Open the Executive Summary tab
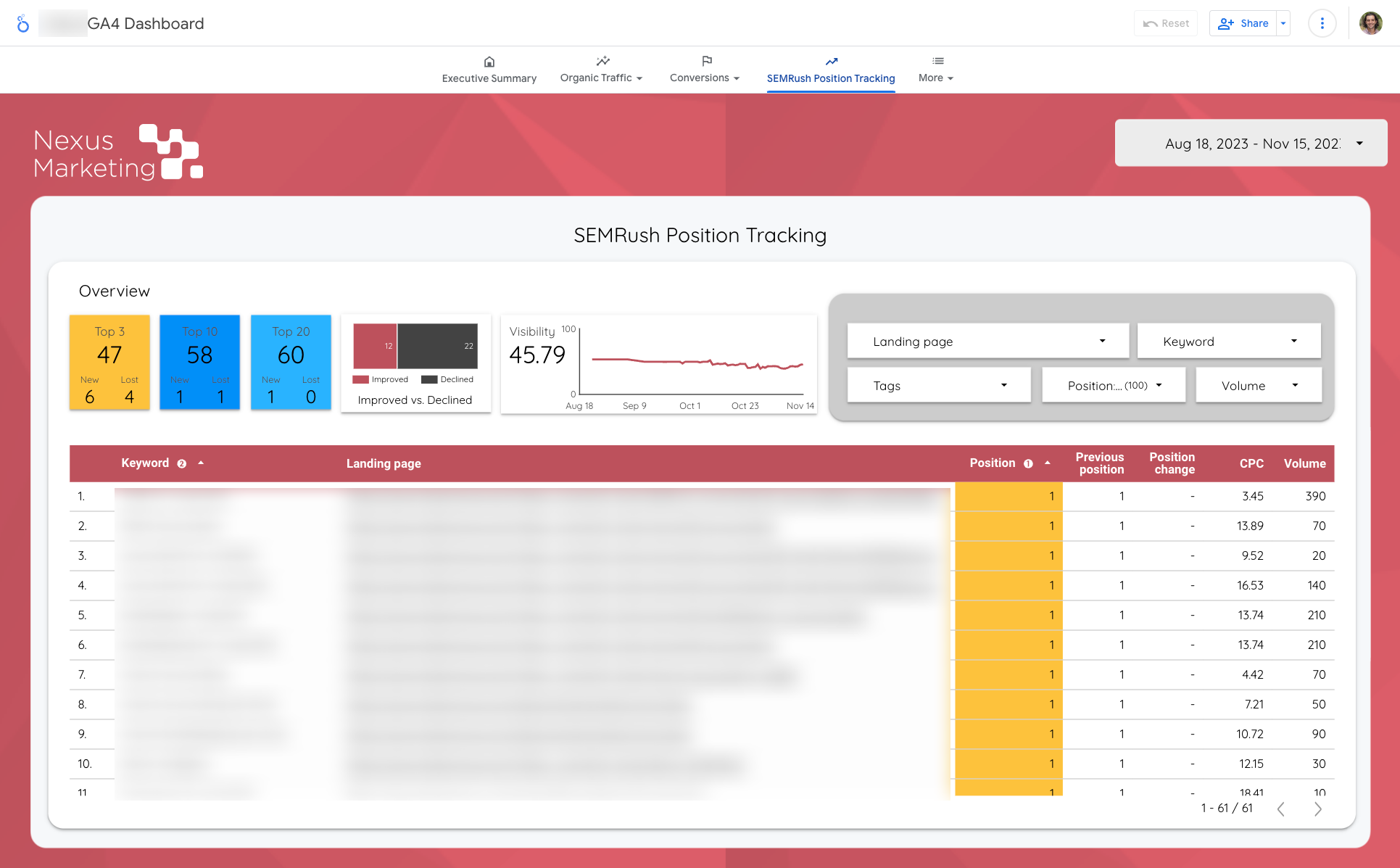 coord(489,70)
